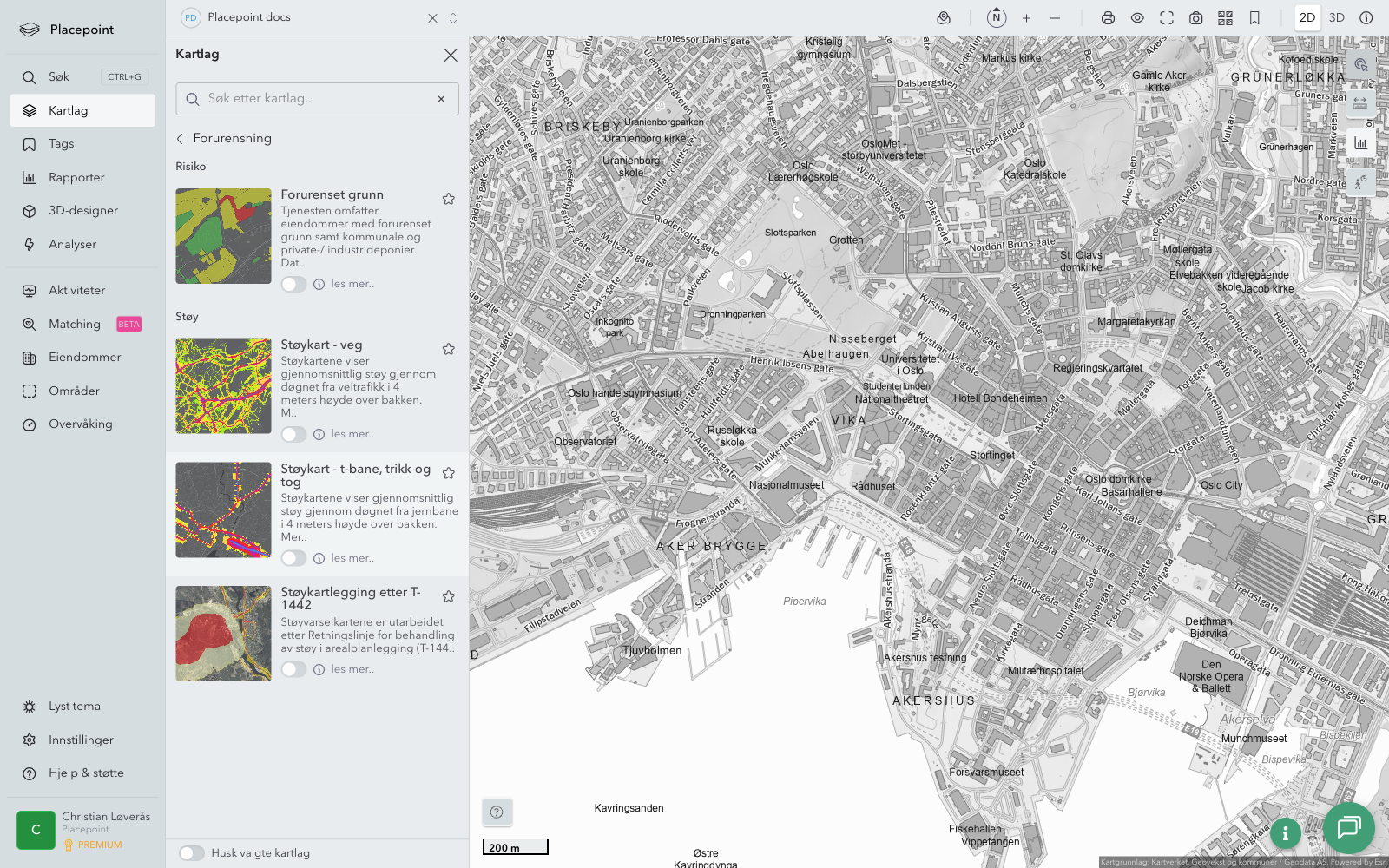Open the measure distance ruler tool

coord(1359,104)
